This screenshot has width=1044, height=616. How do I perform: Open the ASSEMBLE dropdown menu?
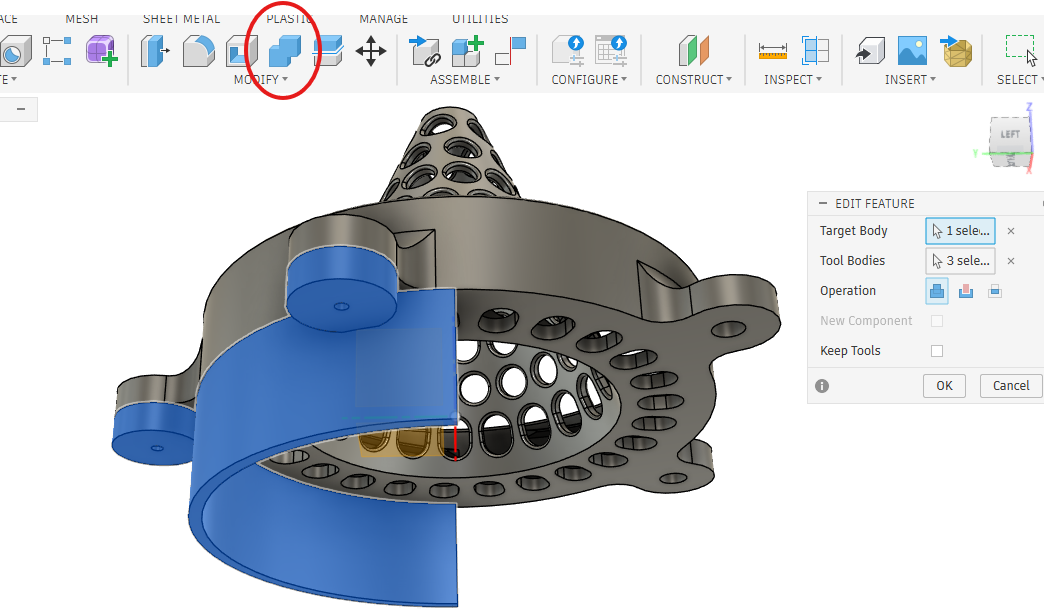pyautogui.click(x=464, y=80)
